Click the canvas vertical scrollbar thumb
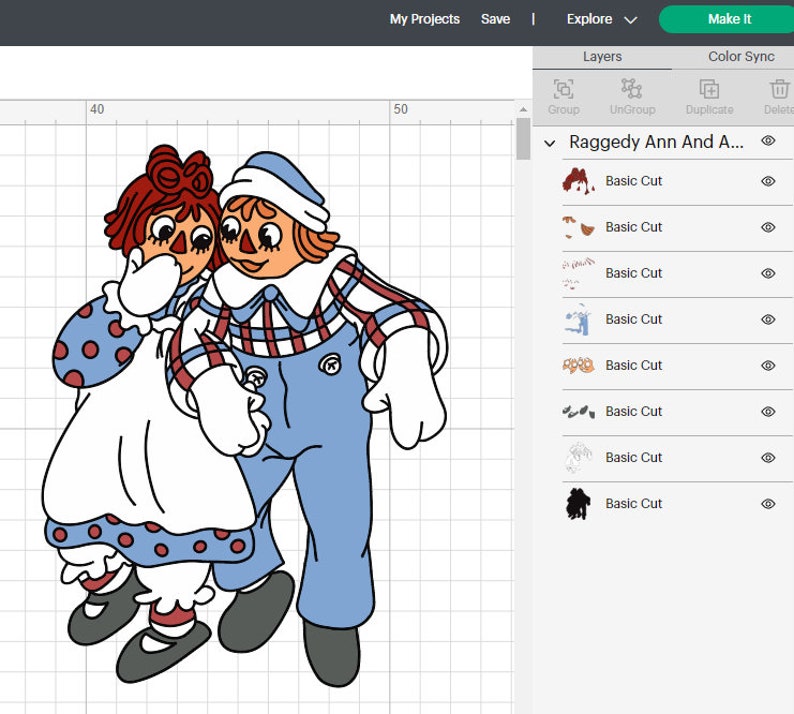The image size is (794, 714). (523, 139)
